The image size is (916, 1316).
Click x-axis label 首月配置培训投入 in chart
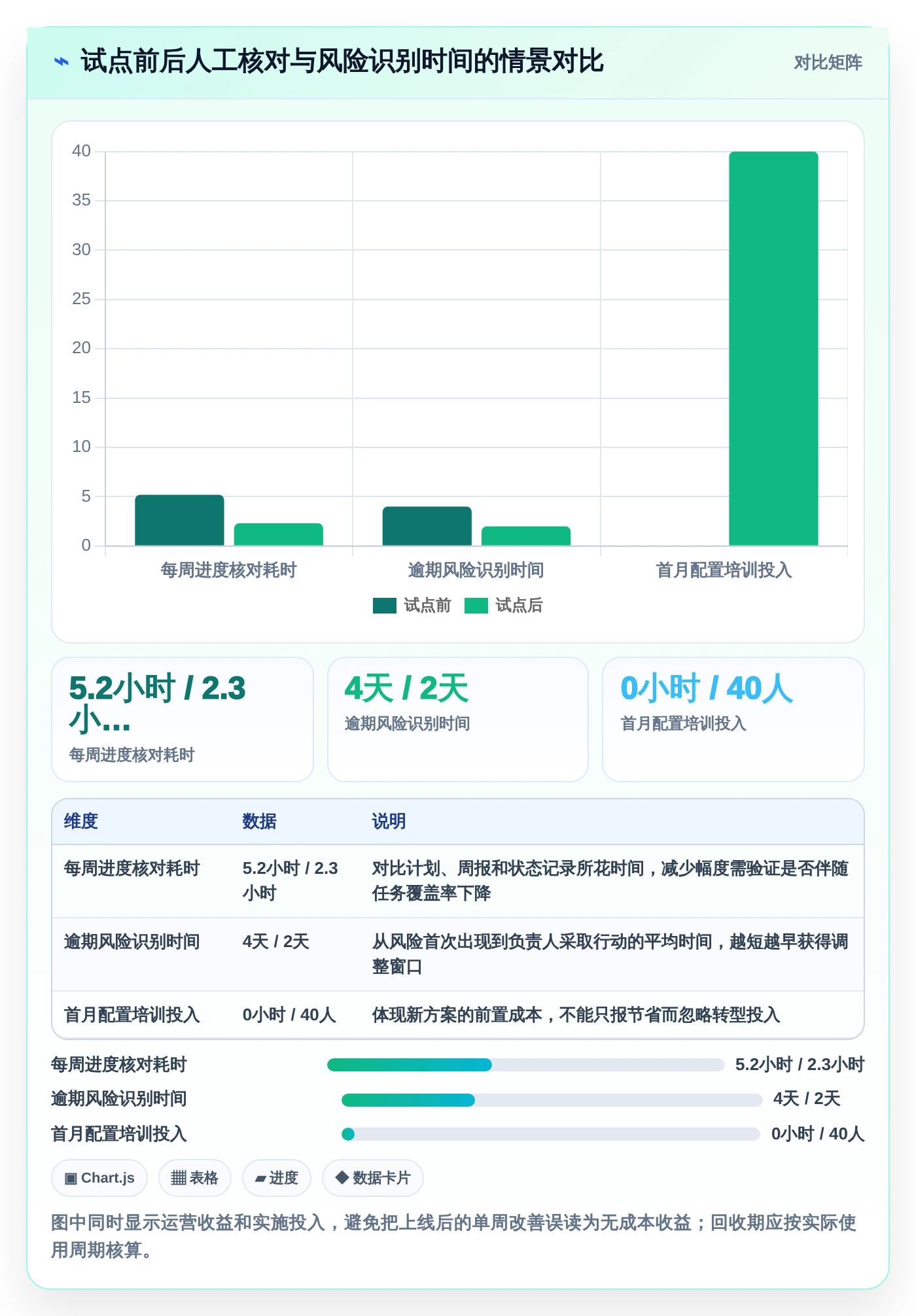[x=724, y=570]
